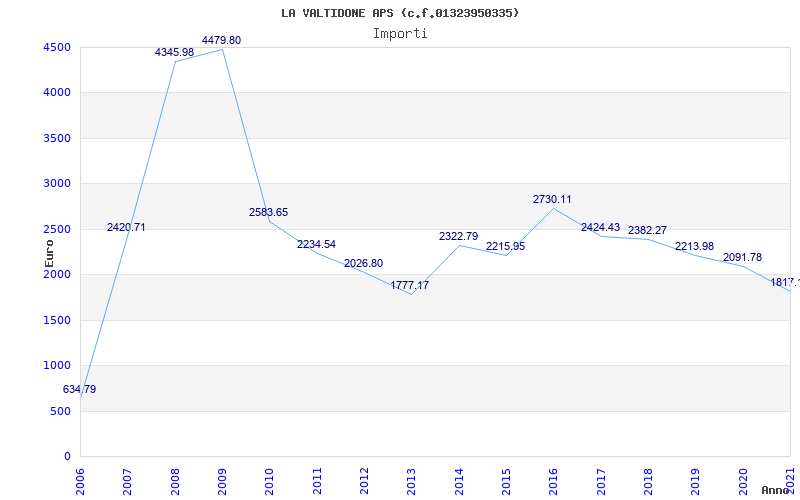Click x-axis year 2018
800x500 pixels.
point(648,481)
